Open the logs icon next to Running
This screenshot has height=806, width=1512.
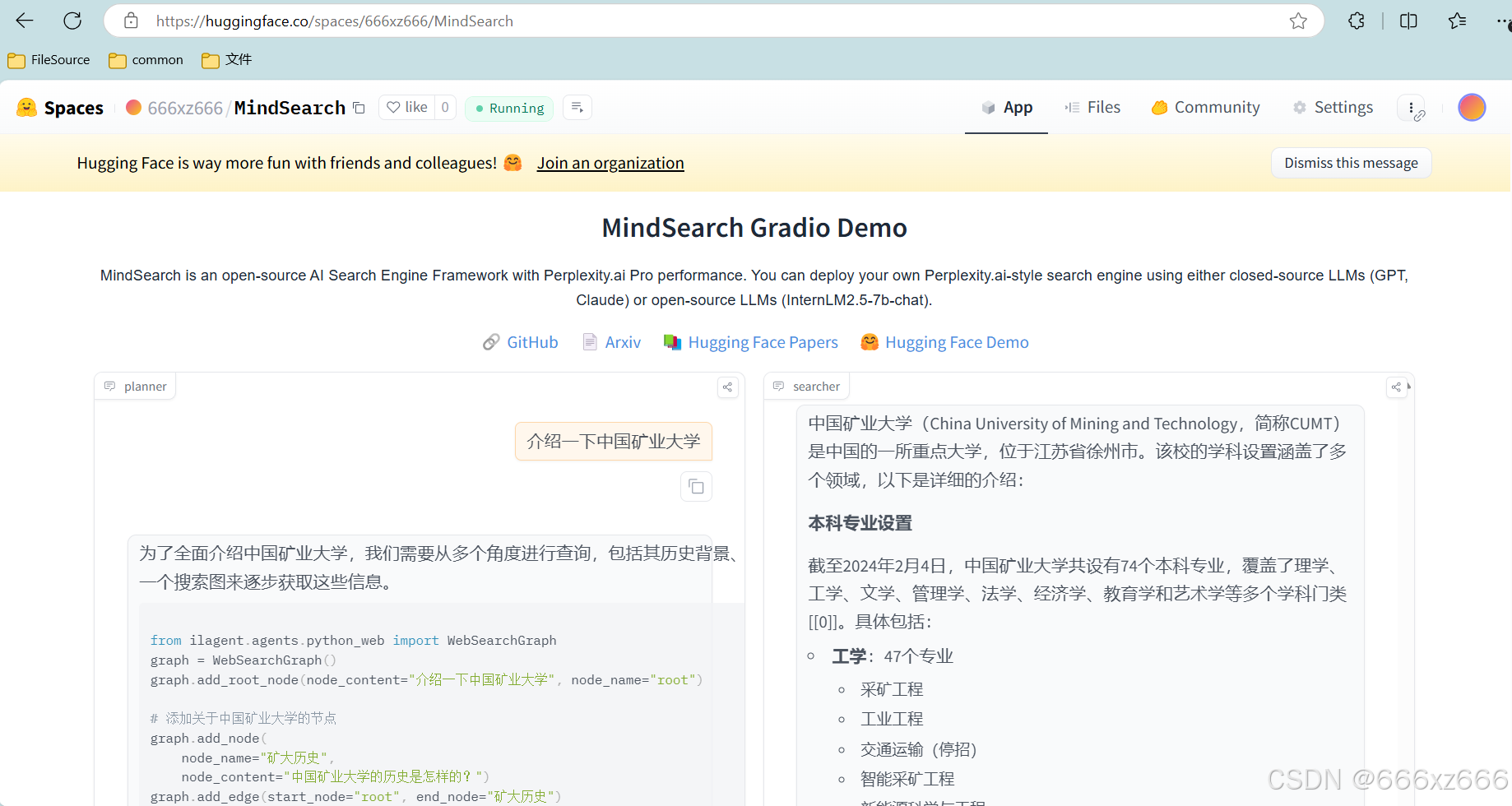[577, 107]
